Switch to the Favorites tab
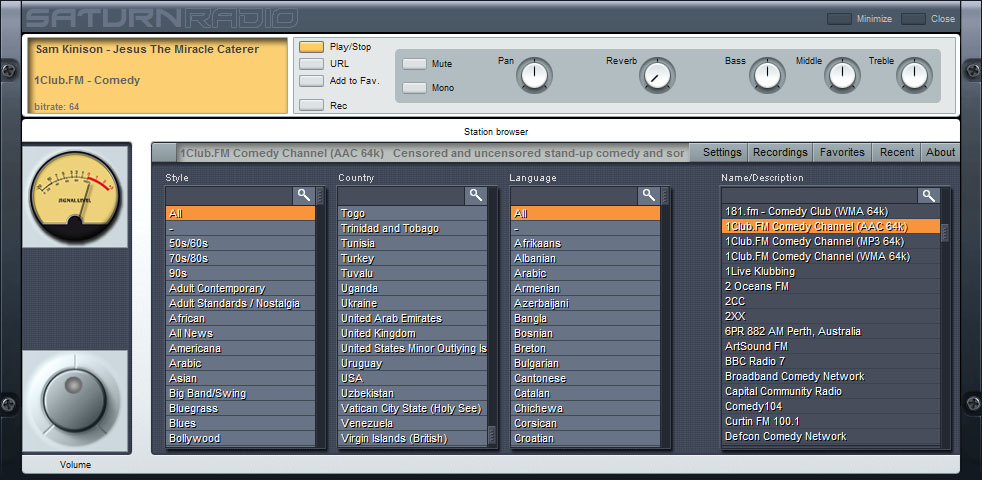 [x=842, y=153]
